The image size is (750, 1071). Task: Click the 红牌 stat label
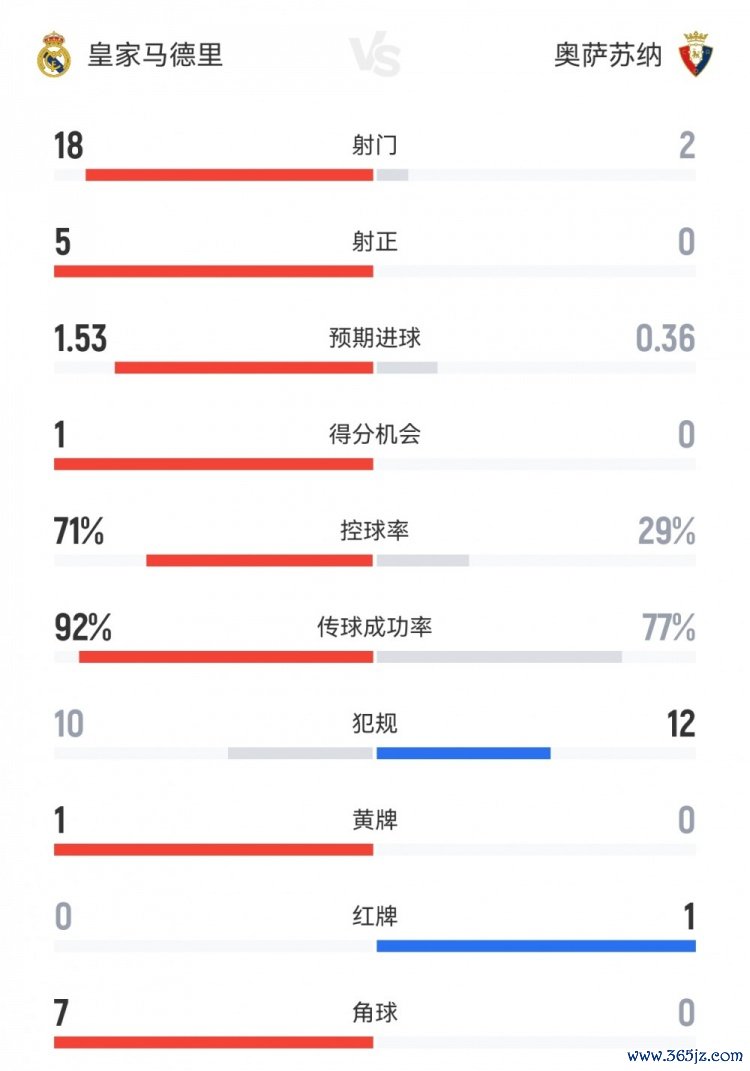[x=375, y=916]
